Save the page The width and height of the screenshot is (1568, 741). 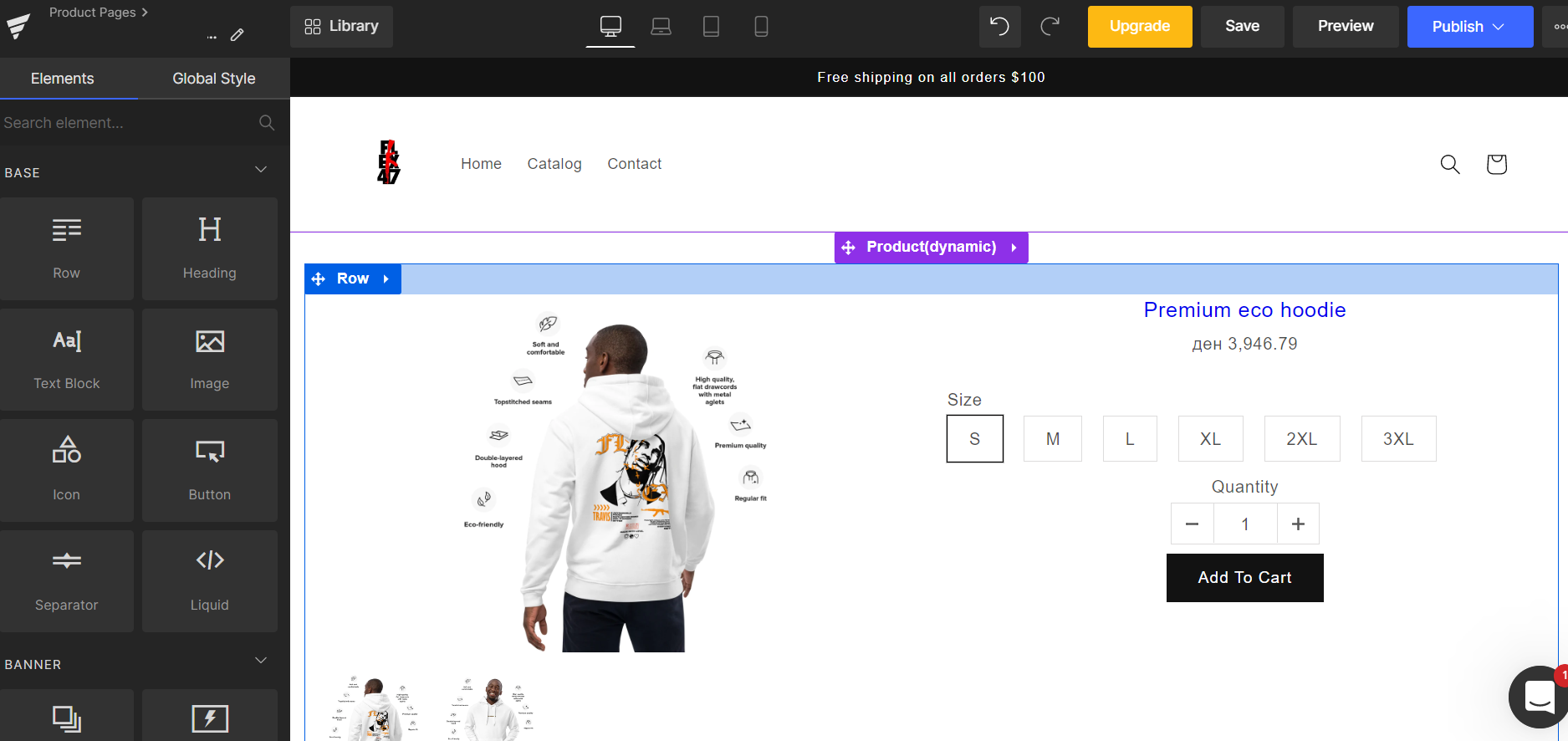[x=1243, y=27]
